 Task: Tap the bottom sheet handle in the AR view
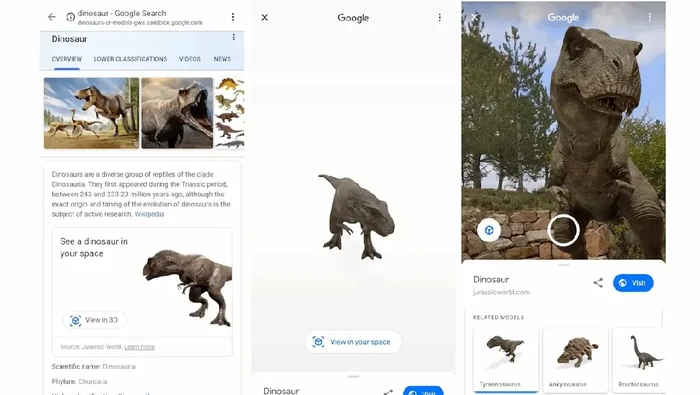click(x=563, y=265)
